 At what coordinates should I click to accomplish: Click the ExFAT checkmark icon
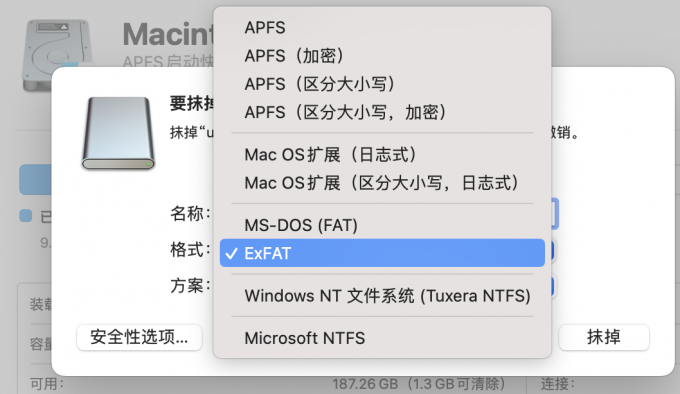(232, 254)
